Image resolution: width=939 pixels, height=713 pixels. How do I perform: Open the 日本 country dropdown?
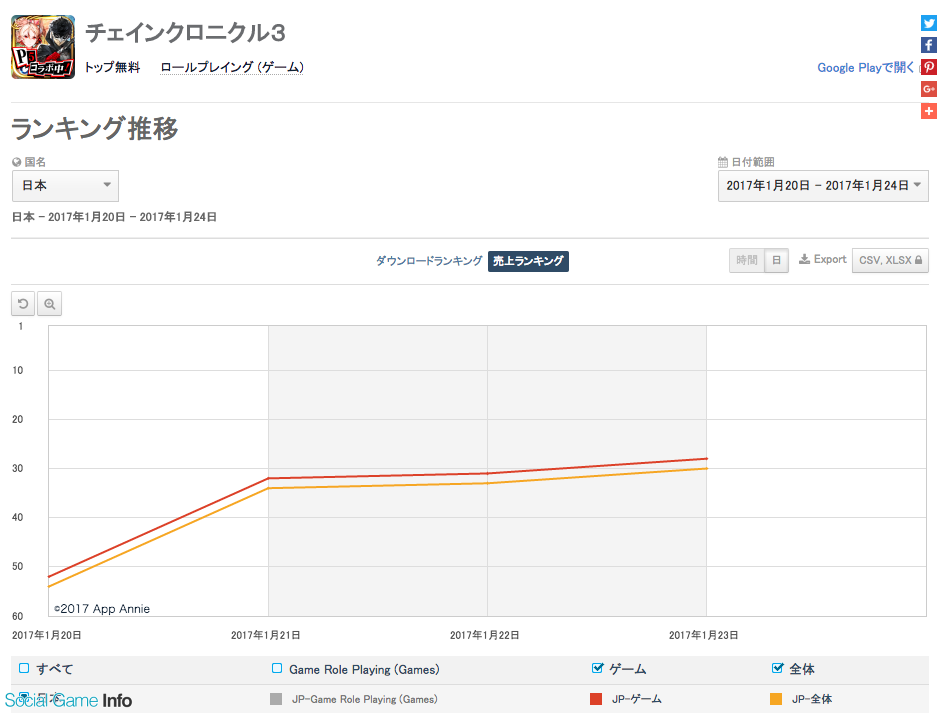point(65,186)
